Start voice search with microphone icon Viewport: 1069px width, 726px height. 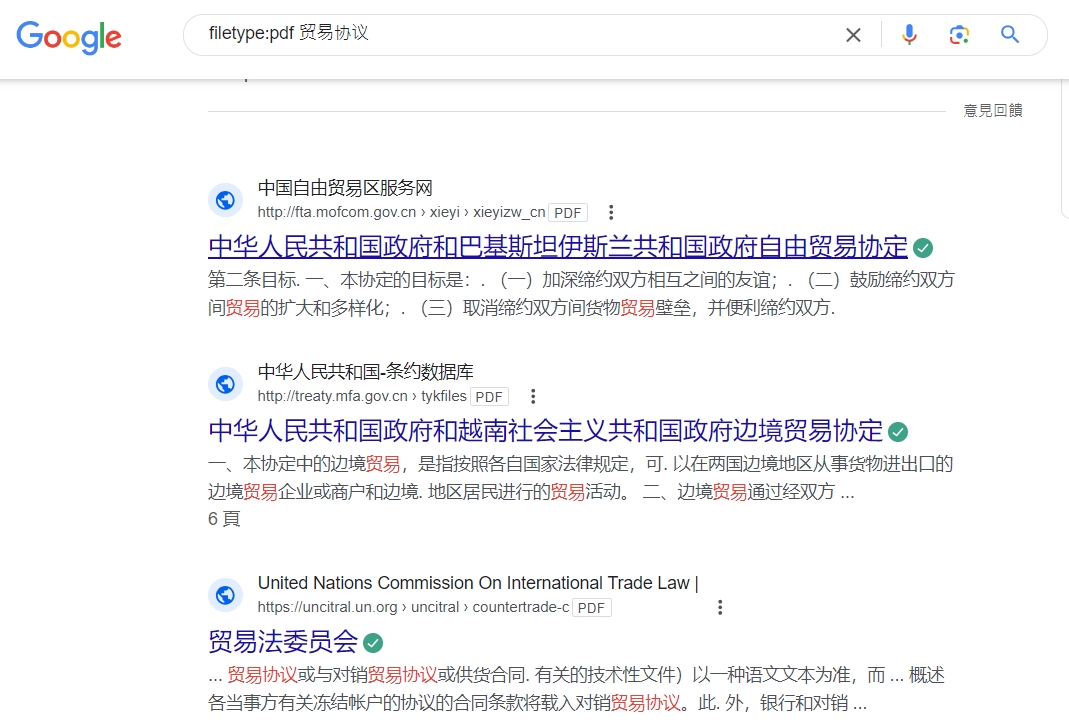(909, 34)
